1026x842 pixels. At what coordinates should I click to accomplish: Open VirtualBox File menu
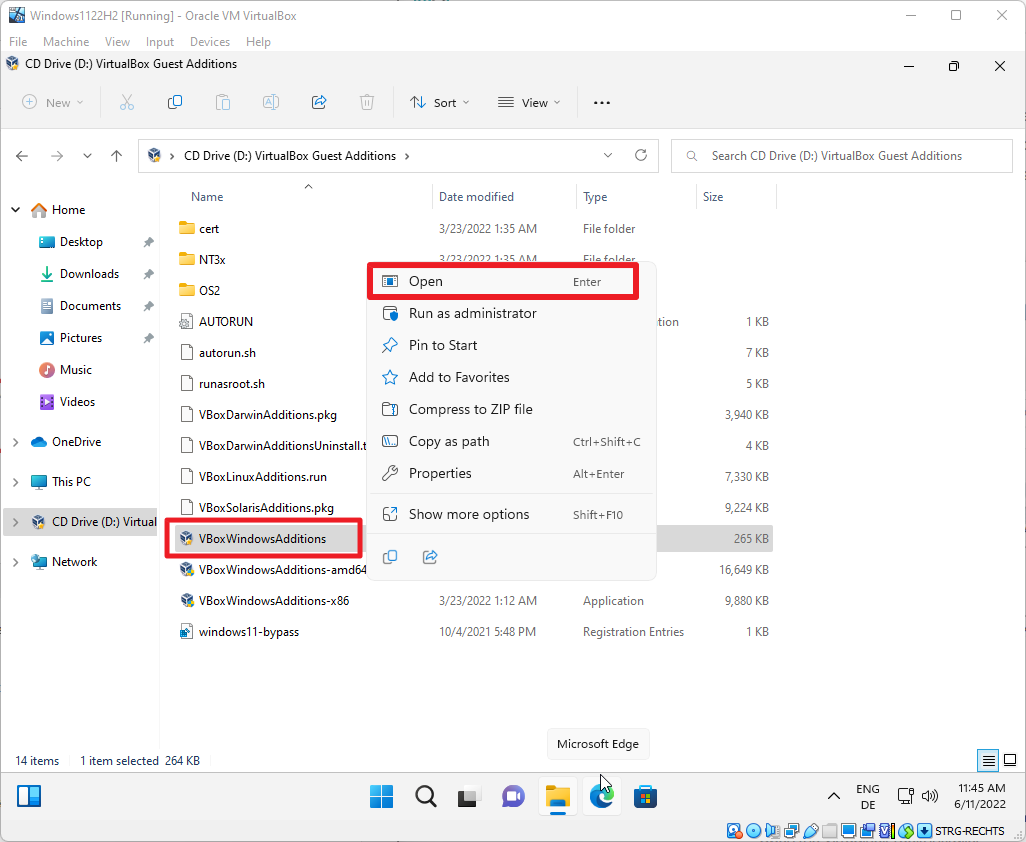(x=18, y=42)
